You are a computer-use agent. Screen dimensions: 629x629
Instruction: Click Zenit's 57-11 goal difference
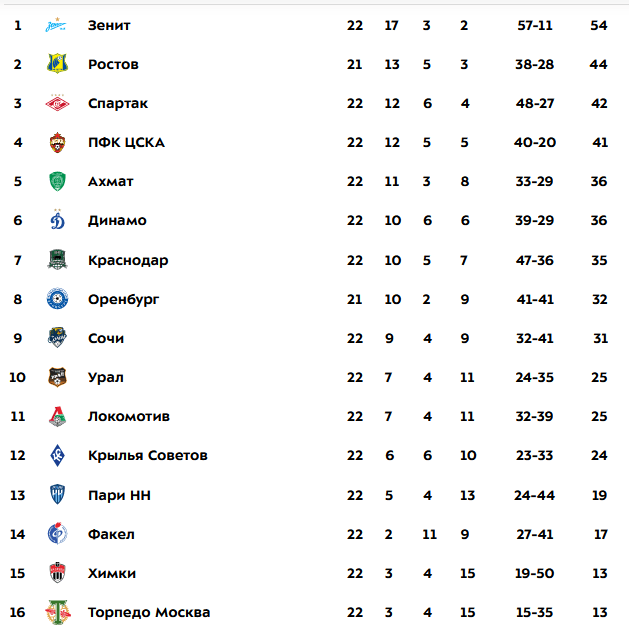coord(535,26)
